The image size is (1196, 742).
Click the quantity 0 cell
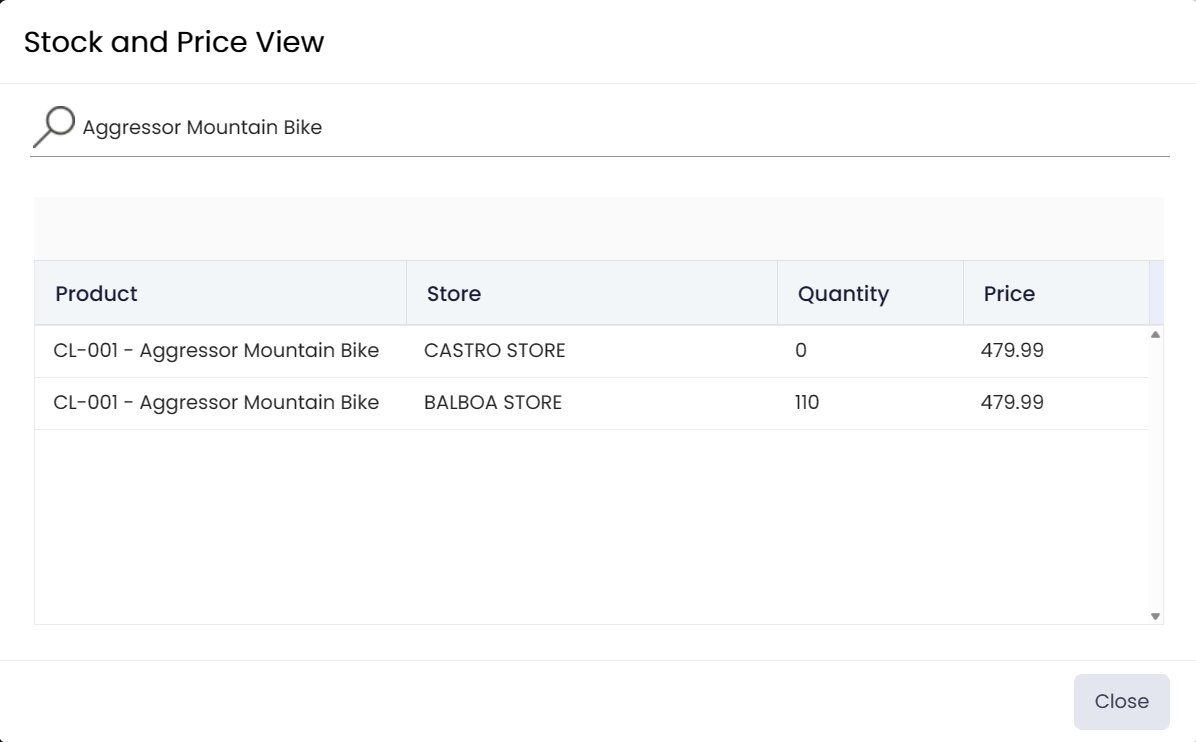[801, 351]
